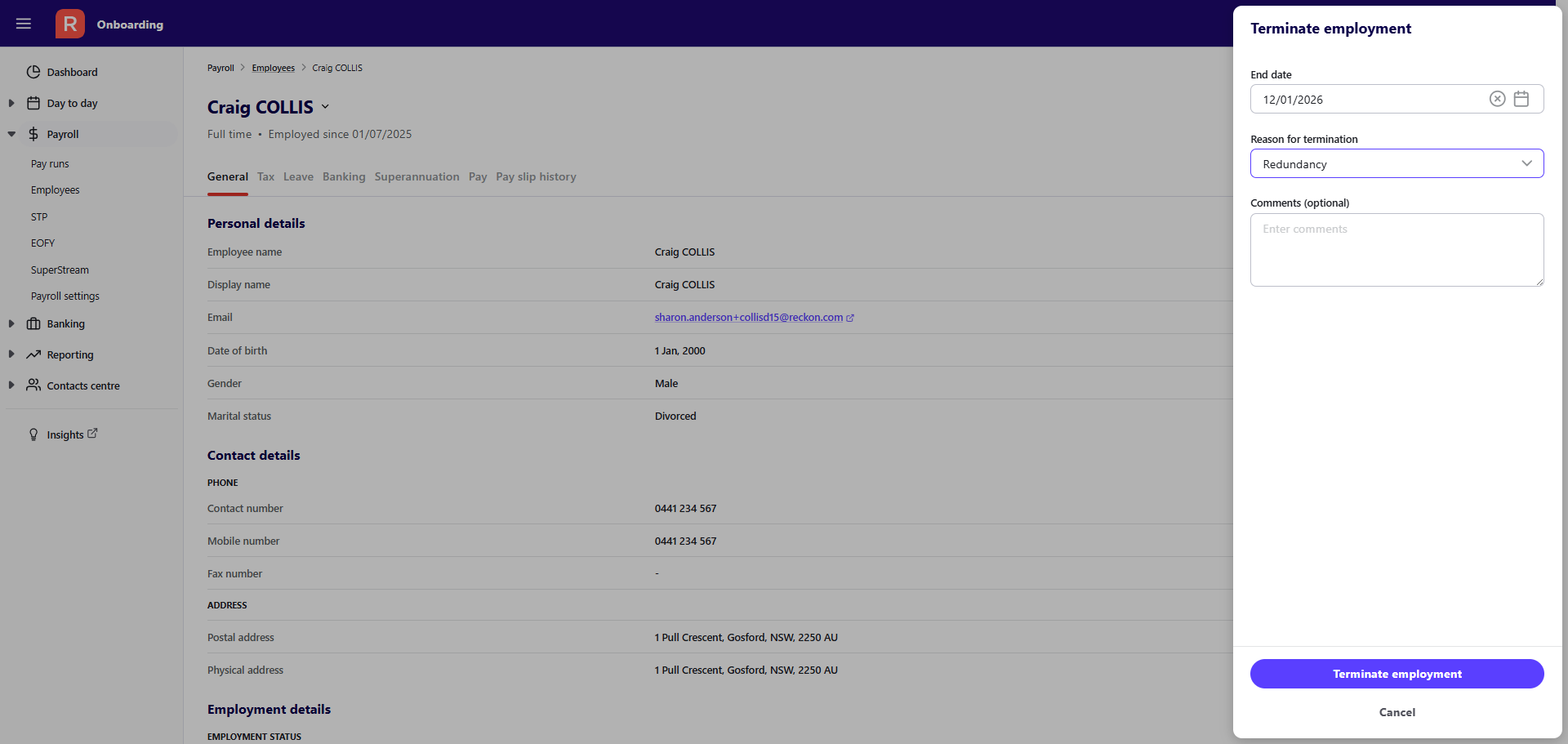This screenshot has height=744, width=1568.
Task: Open SuperStream in the sidebar
Action: pos(60,270)
